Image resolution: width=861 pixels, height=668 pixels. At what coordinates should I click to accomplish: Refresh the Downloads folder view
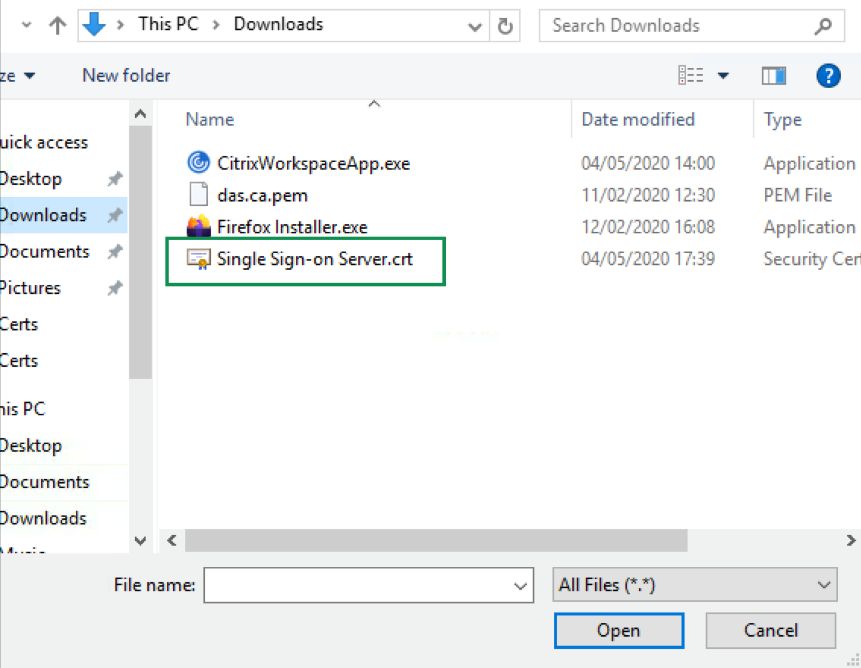[505, 26]
